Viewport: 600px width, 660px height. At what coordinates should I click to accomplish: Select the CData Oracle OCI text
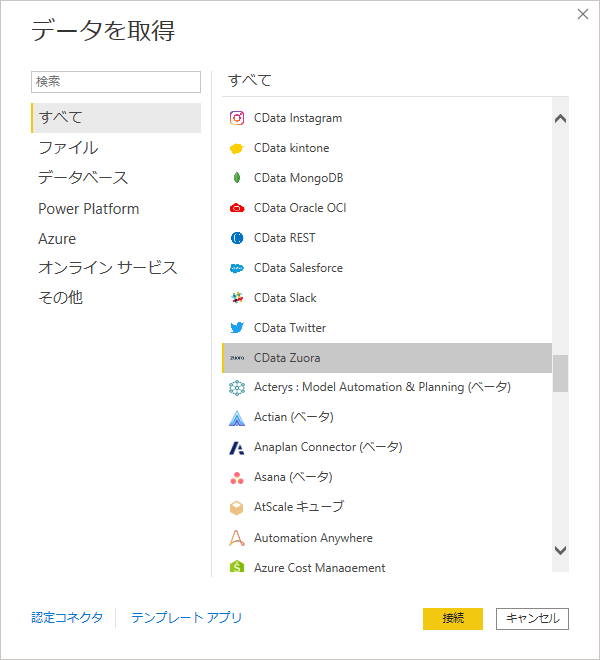[300, 208]
